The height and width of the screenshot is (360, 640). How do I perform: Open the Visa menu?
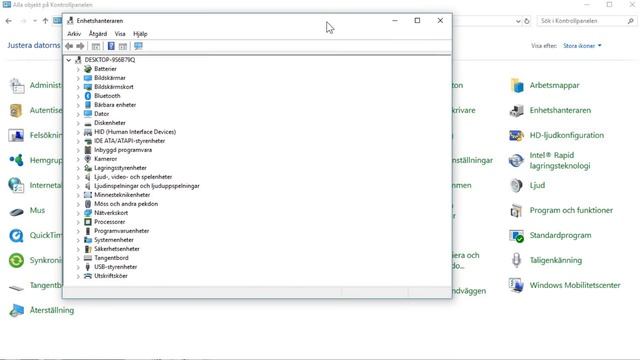(120, 34)
